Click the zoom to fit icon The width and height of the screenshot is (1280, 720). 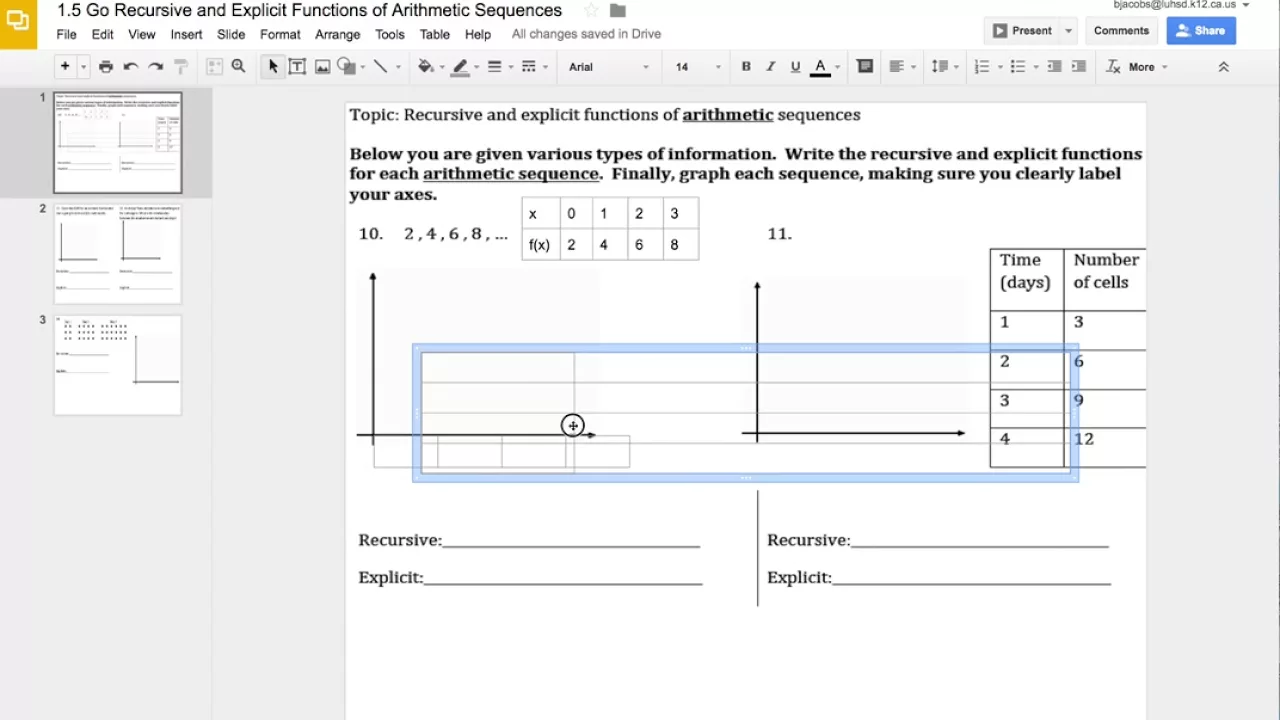click(x=214, y=67)
